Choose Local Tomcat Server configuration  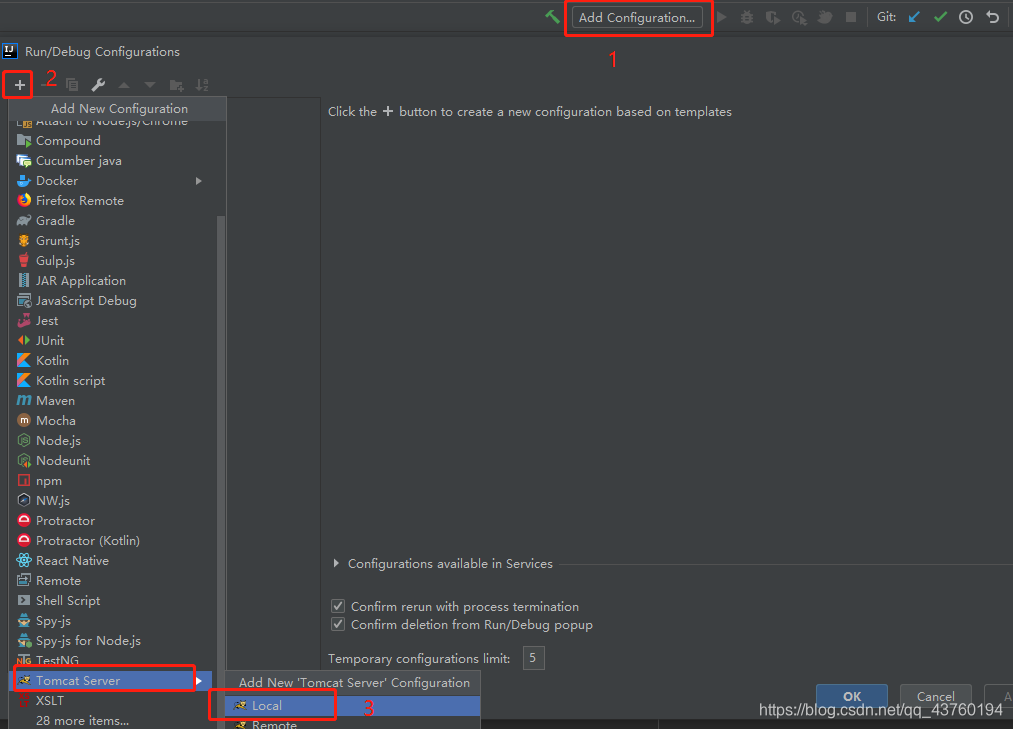353,706
